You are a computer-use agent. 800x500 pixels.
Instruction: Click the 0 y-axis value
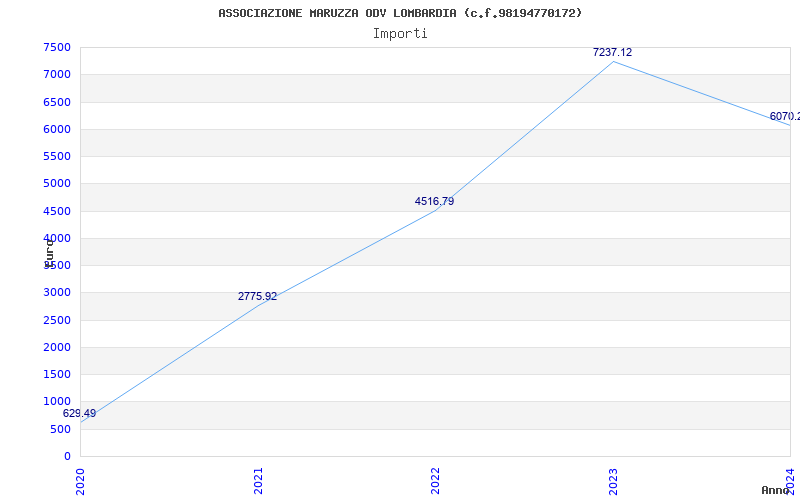click(67, 457)
